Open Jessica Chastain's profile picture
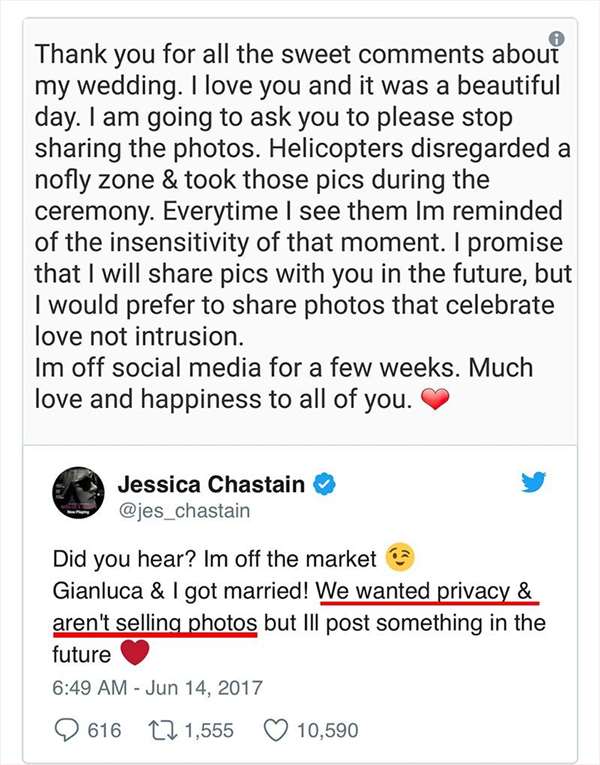Image resolution: width=600 pixels, height=765 pixels. pyautogui.click(x=79, y=493)
